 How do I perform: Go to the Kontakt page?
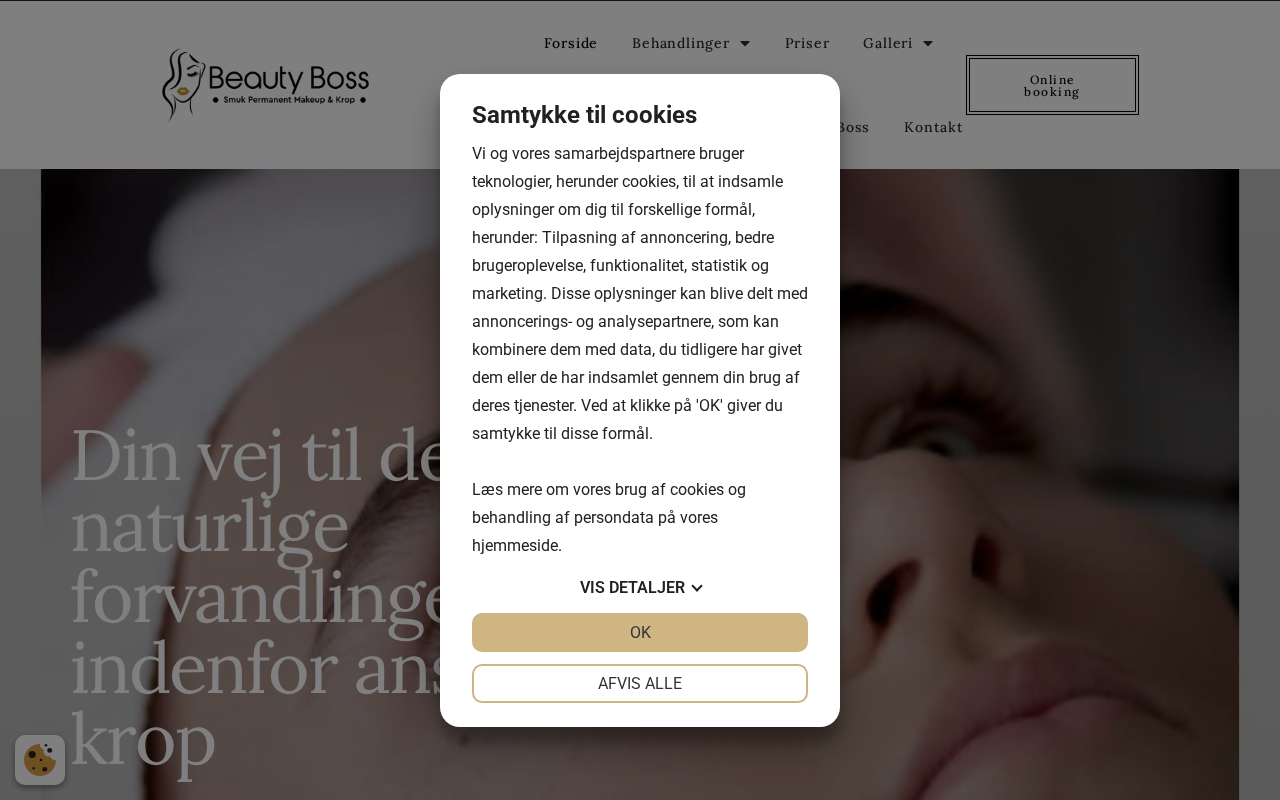tap(933, 127)
